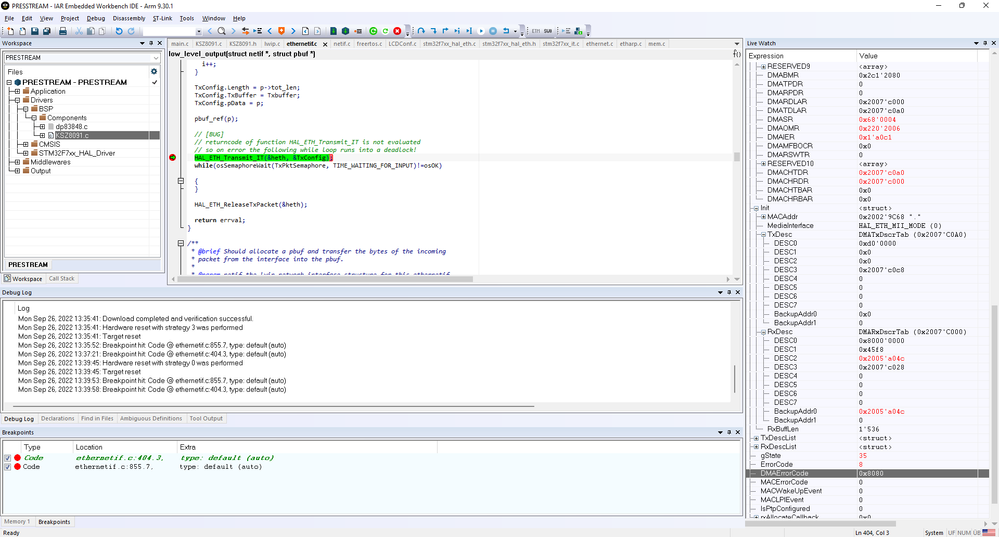This screenshot has width=999, height=537.
Task: Break execution with blue stop circle
Action: pos(493,31)
